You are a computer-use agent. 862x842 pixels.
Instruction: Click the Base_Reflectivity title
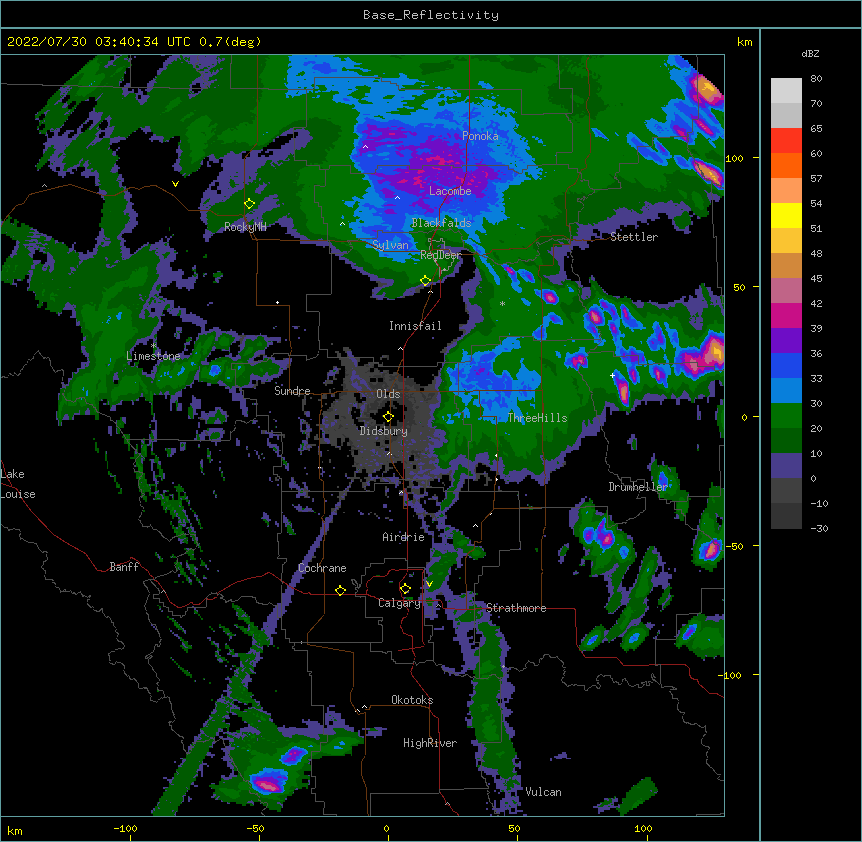tap(431, 15)
